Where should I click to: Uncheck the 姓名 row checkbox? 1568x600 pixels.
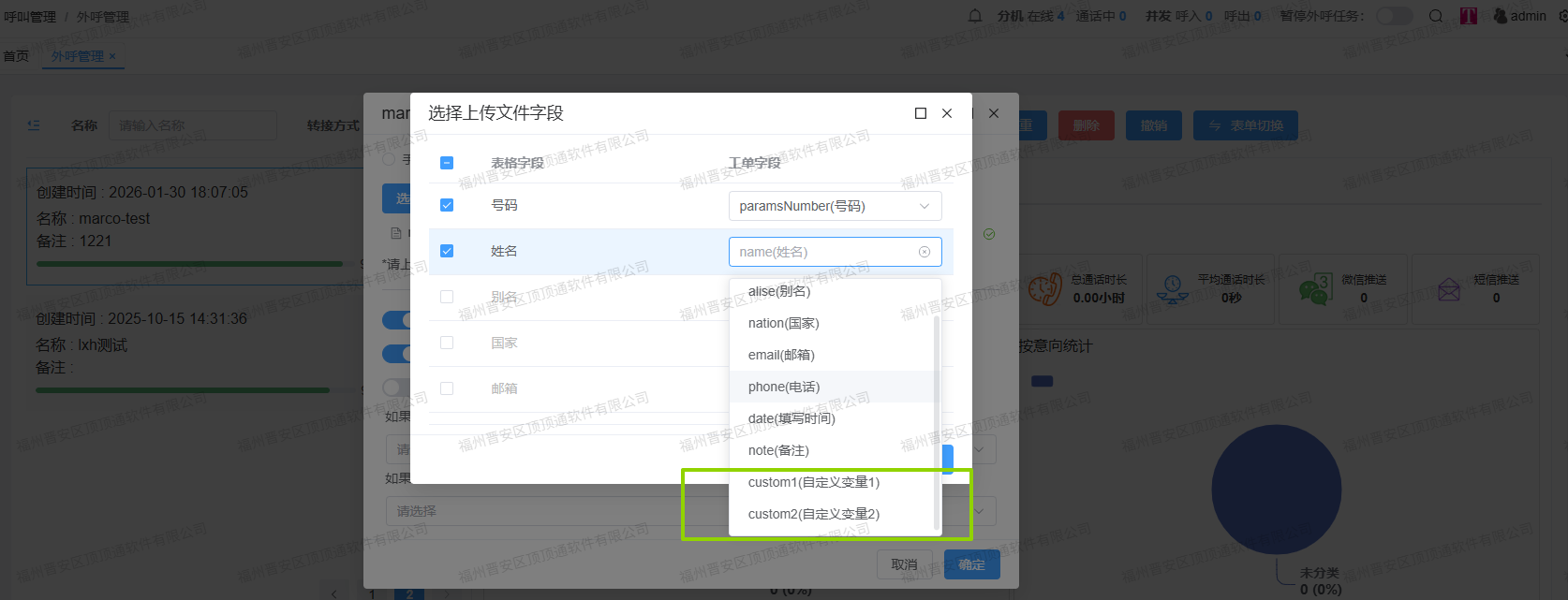click(447, 251)
